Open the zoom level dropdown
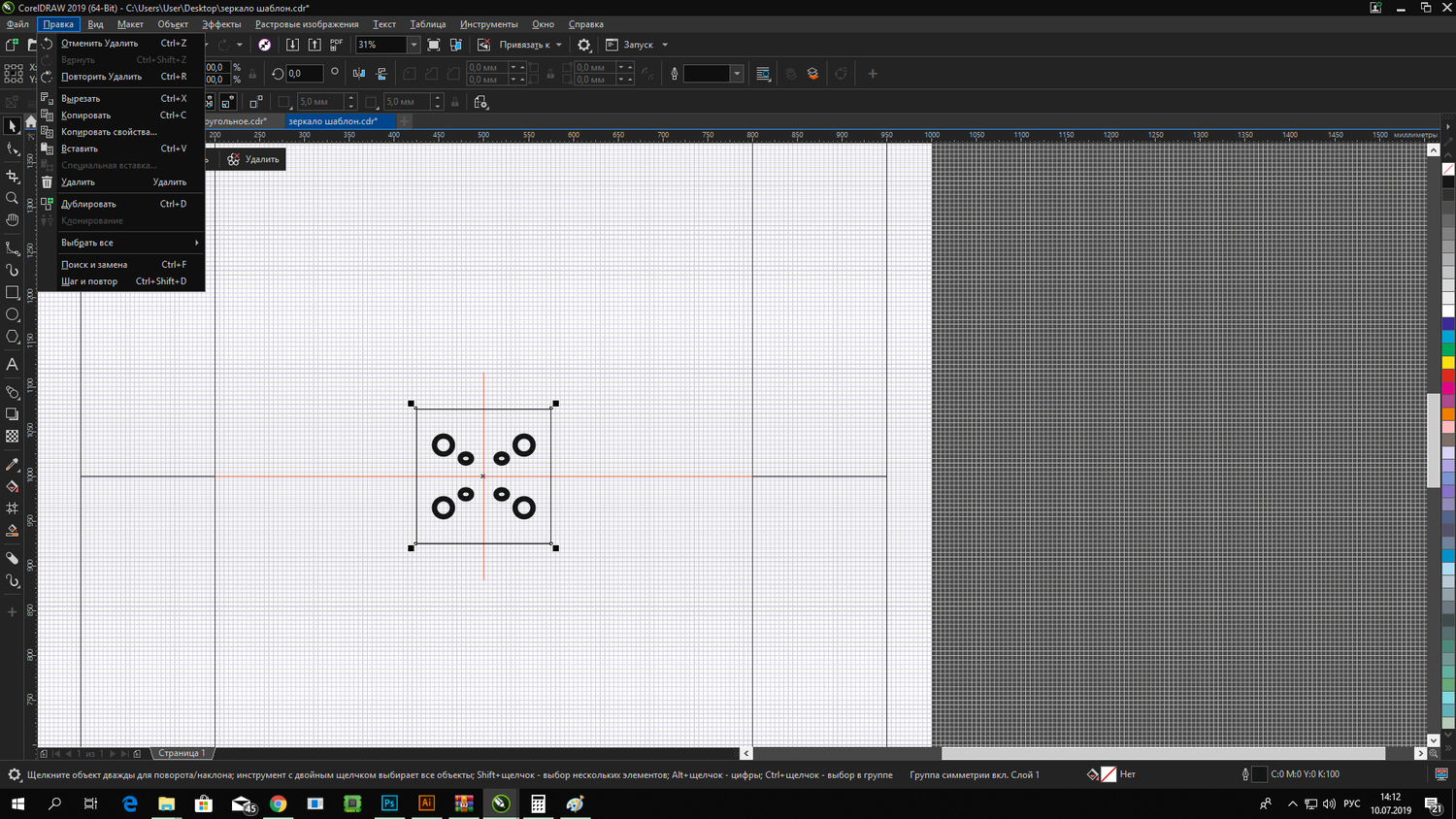1456x819 pixels. click(x=414, y=45)
